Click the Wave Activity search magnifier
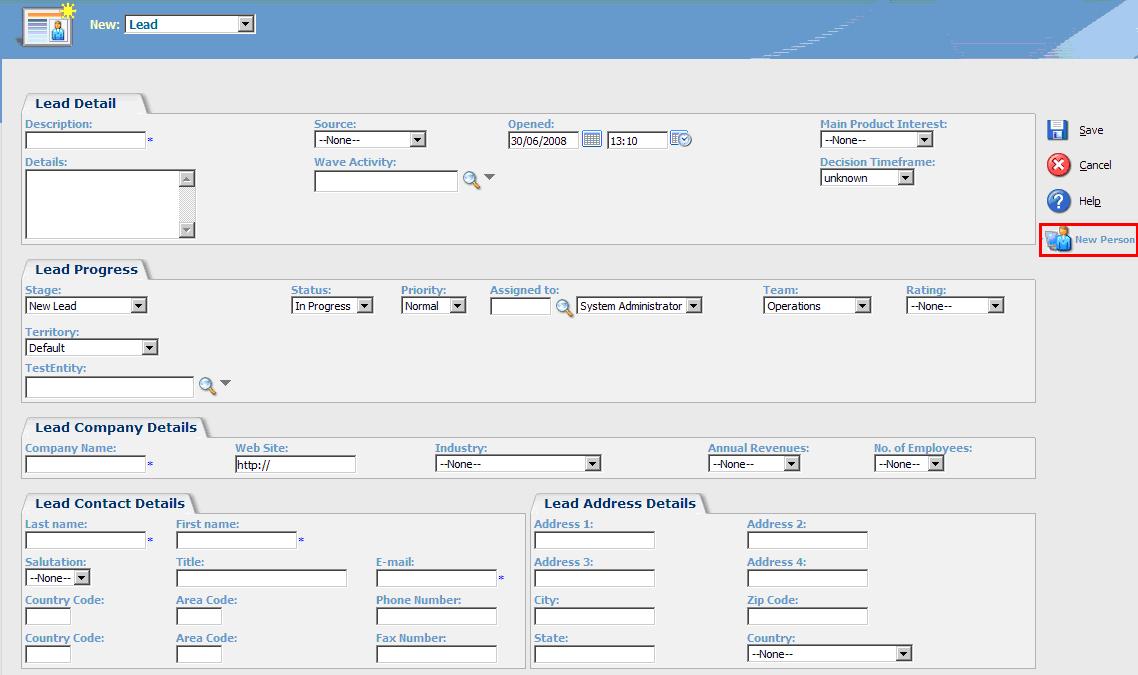Viewport: 1138px width, 675px height. [471, 179]
